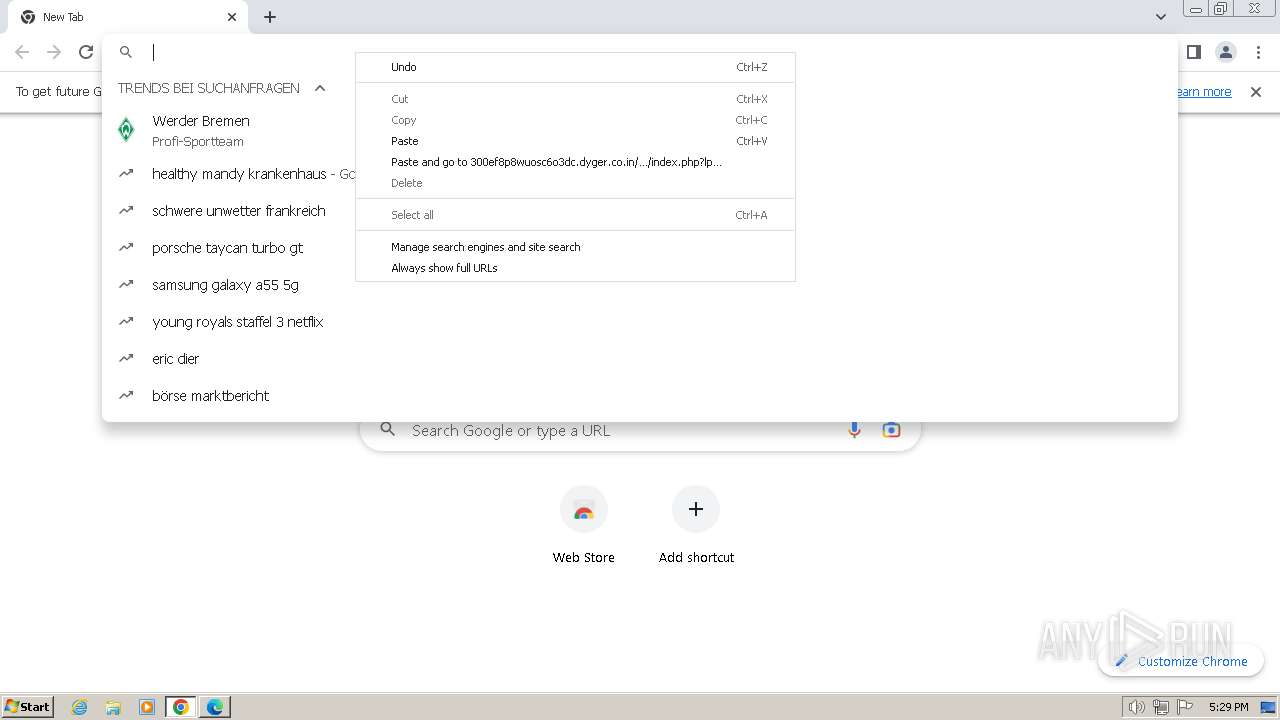This screenshot has width=1280, height=720.
Task: Open Google Lens image search
Action: 891,430
